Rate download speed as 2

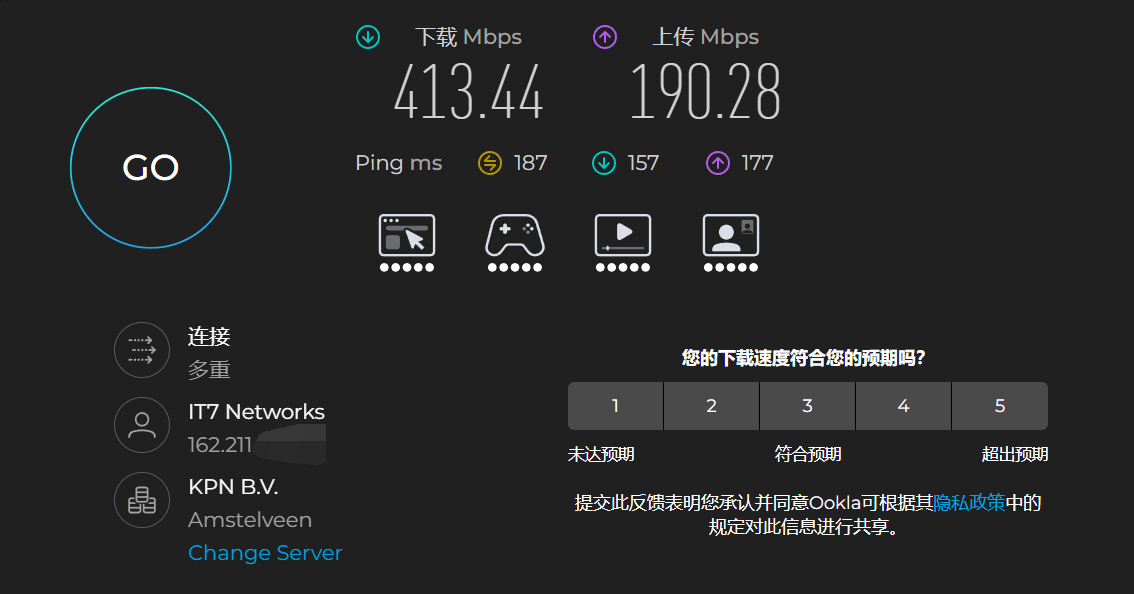click(x=712, y=406)
